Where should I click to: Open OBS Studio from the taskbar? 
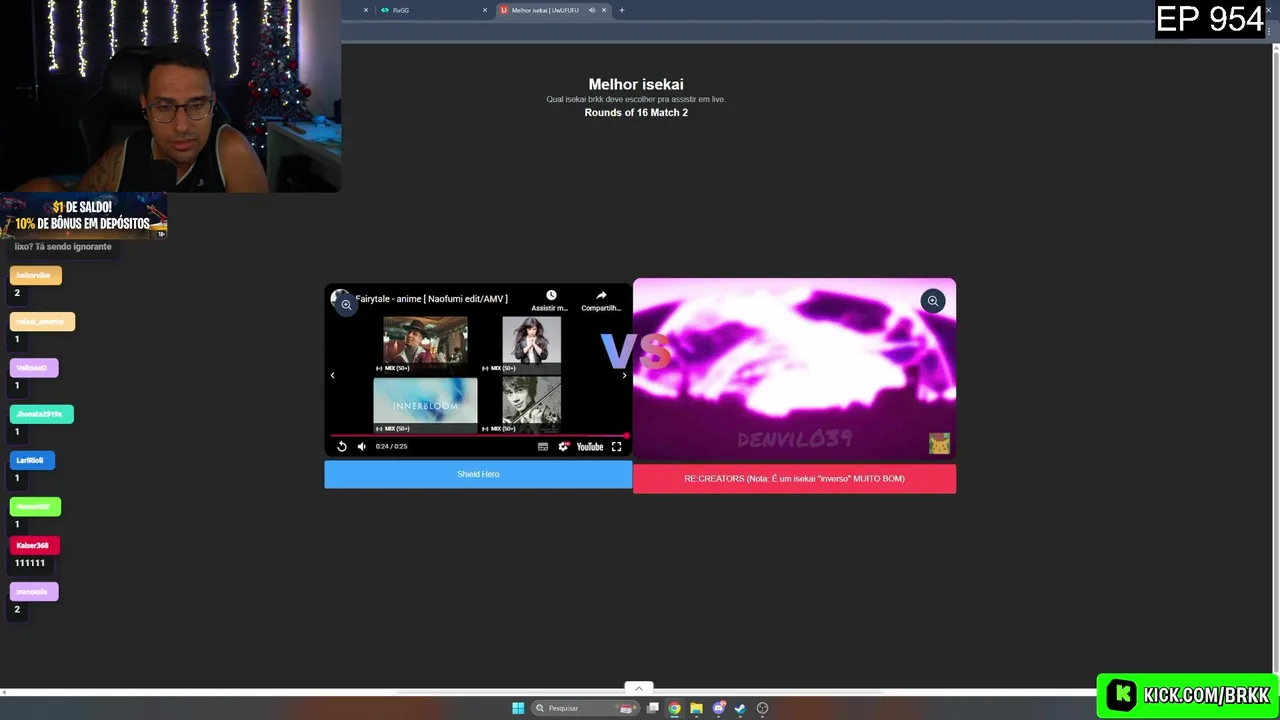coord(762,708)
